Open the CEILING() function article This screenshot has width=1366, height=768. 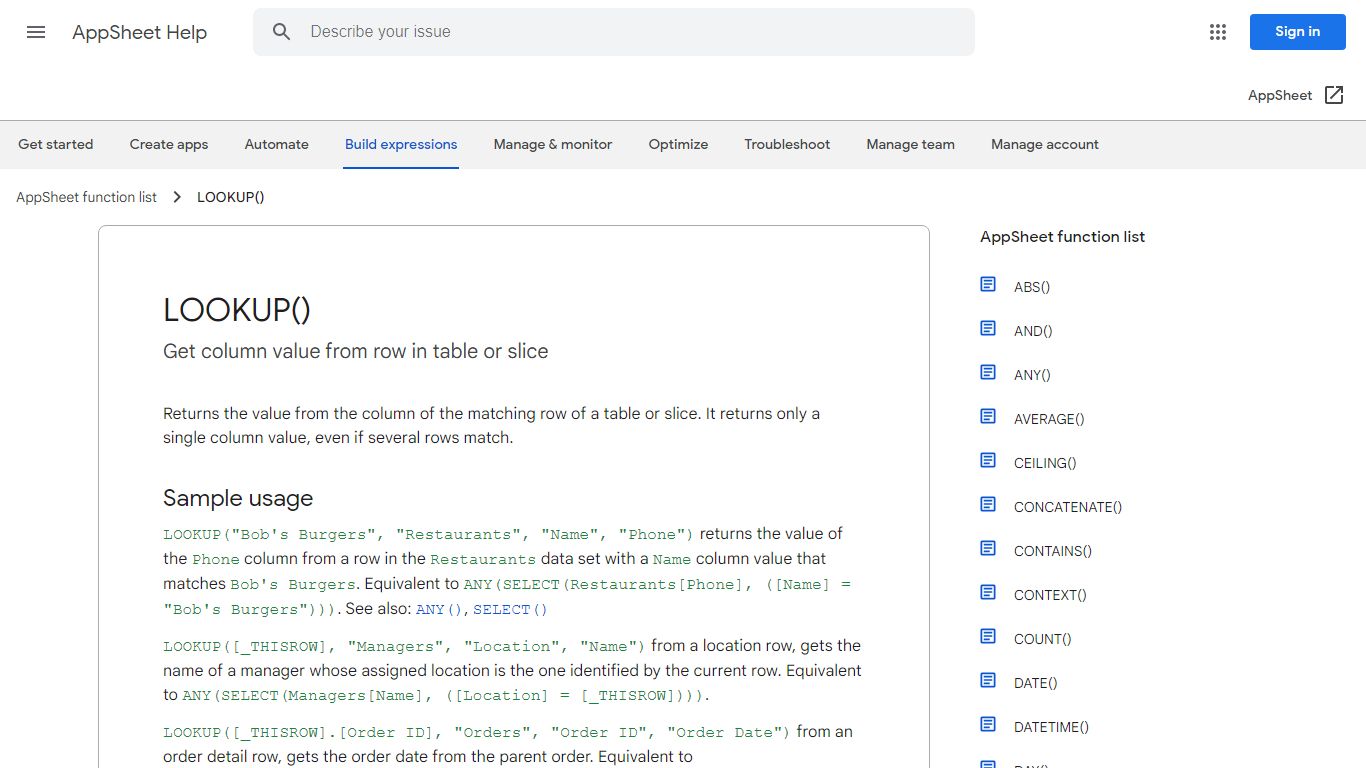coord(1045,463)
